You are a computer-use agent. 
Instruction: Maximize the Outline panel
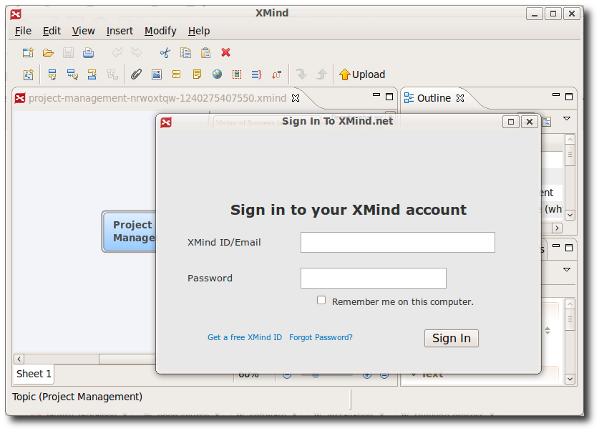click(x=569, y=96)
